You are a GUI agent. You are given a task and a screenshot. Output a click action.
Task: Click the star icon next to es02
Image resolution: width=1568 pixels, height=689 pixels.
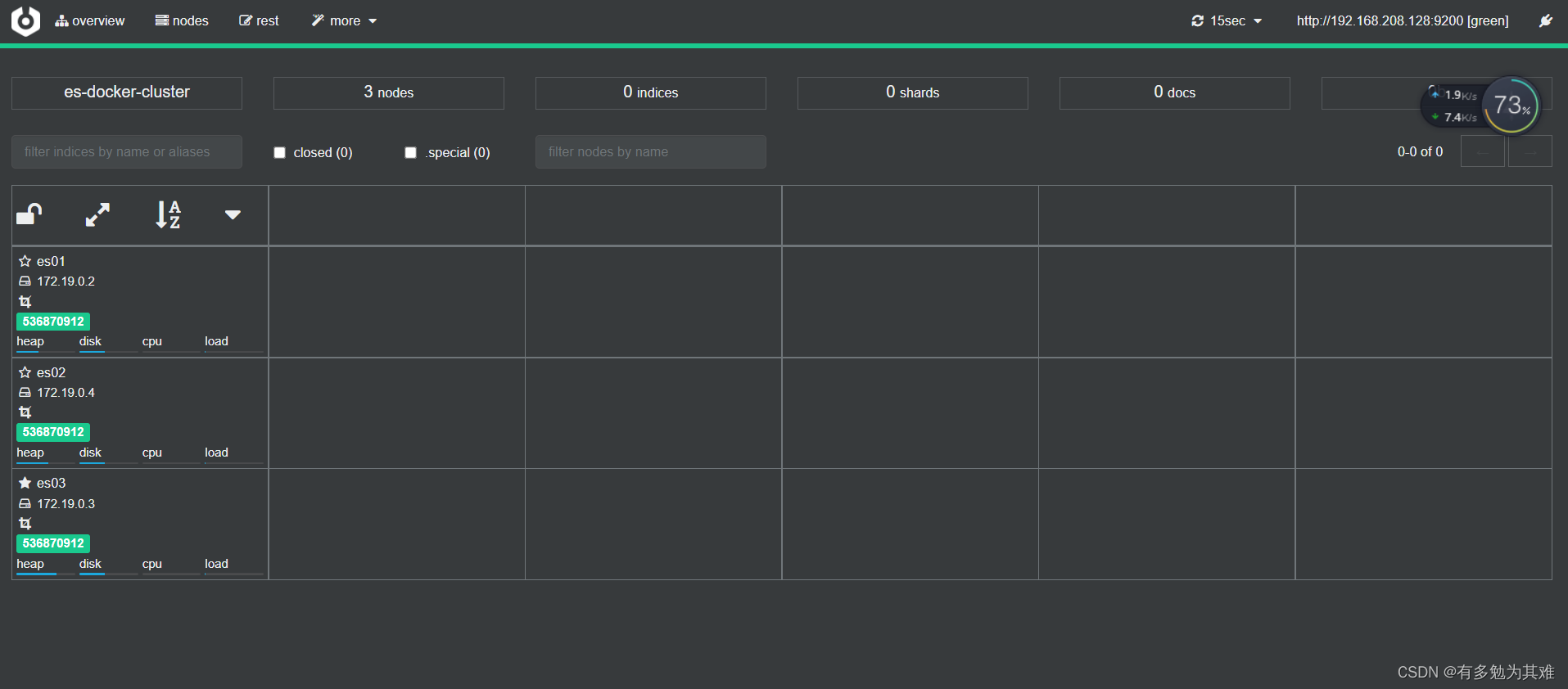[25, 372]
